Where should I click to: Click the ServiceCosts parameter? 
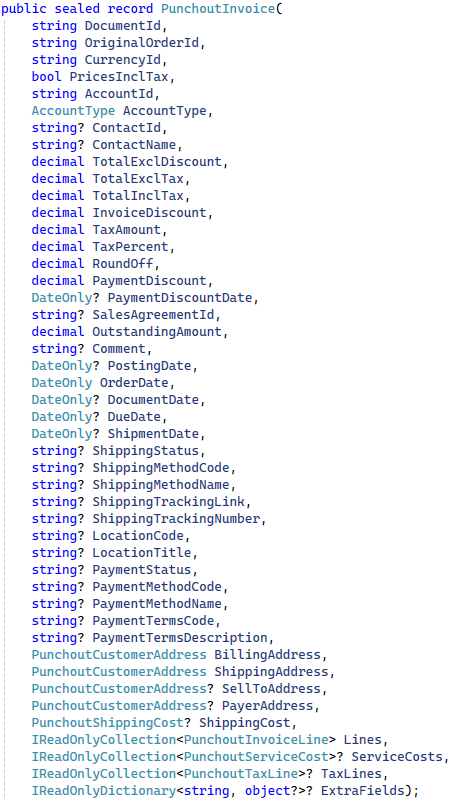pos(397,756)
